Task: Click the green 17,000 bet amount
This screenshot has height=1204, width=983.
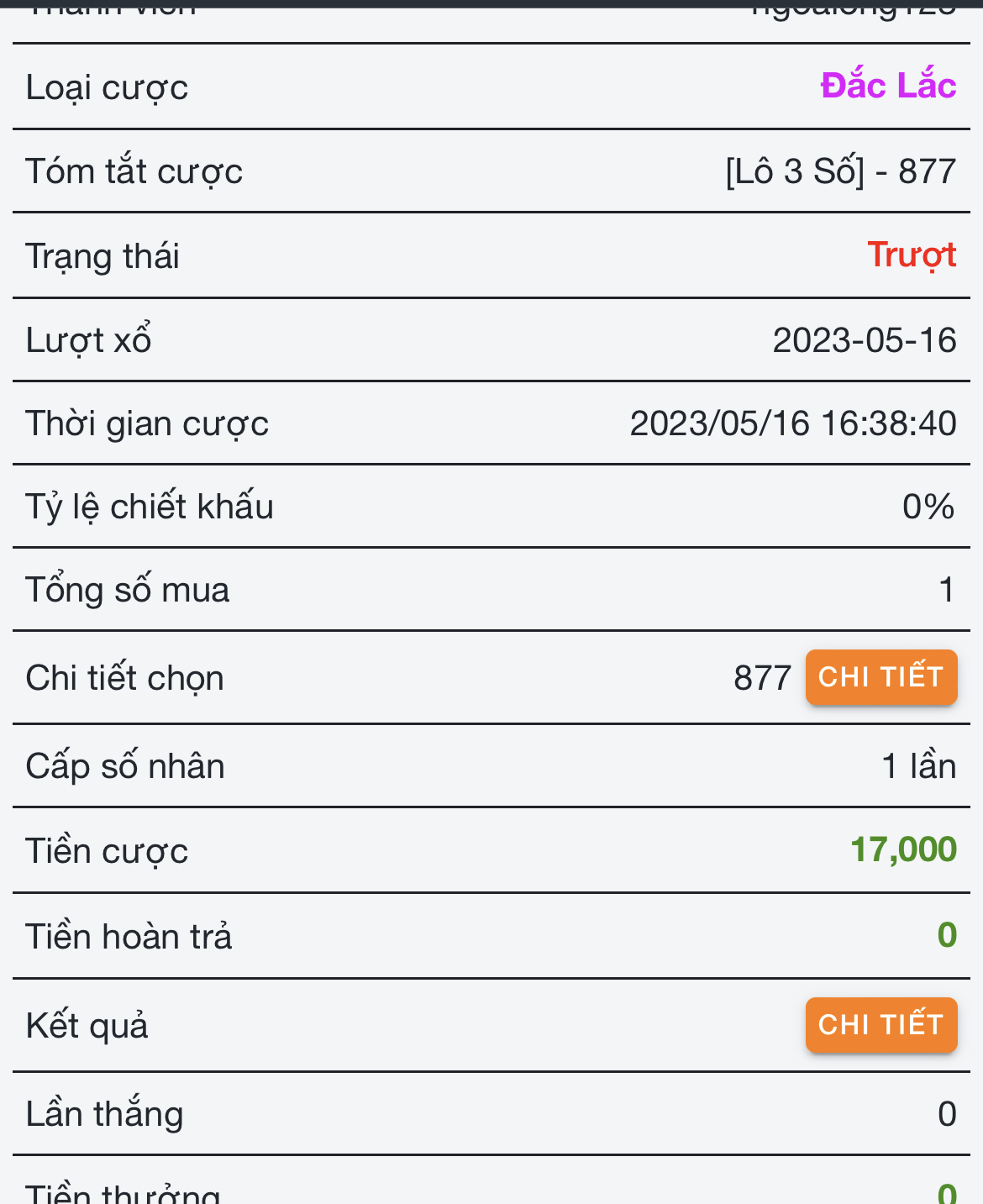Action: click(x=903, y=850)
